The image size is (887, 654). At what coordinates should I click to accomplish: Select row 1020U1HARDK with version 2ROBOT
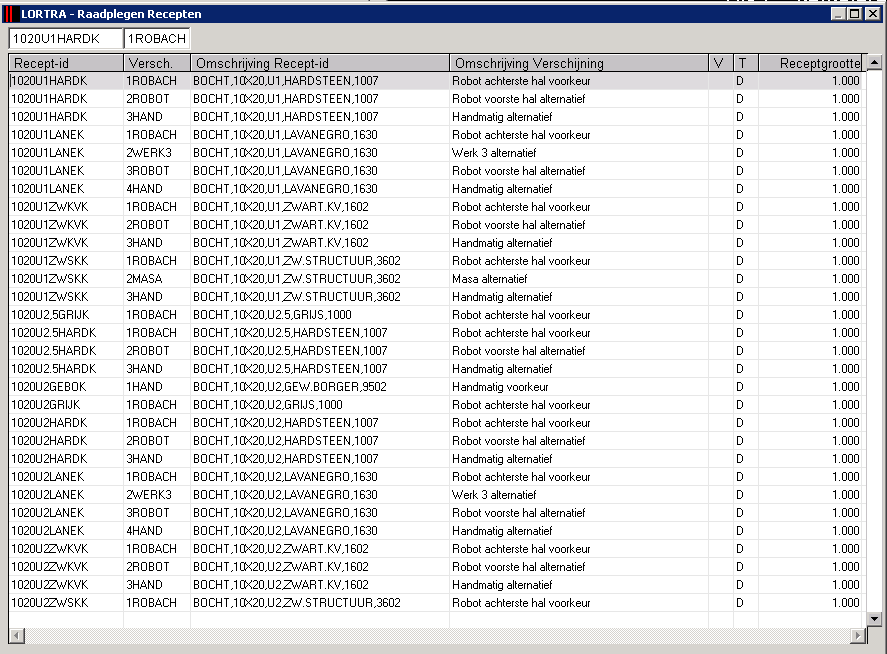tap(438, 99)
